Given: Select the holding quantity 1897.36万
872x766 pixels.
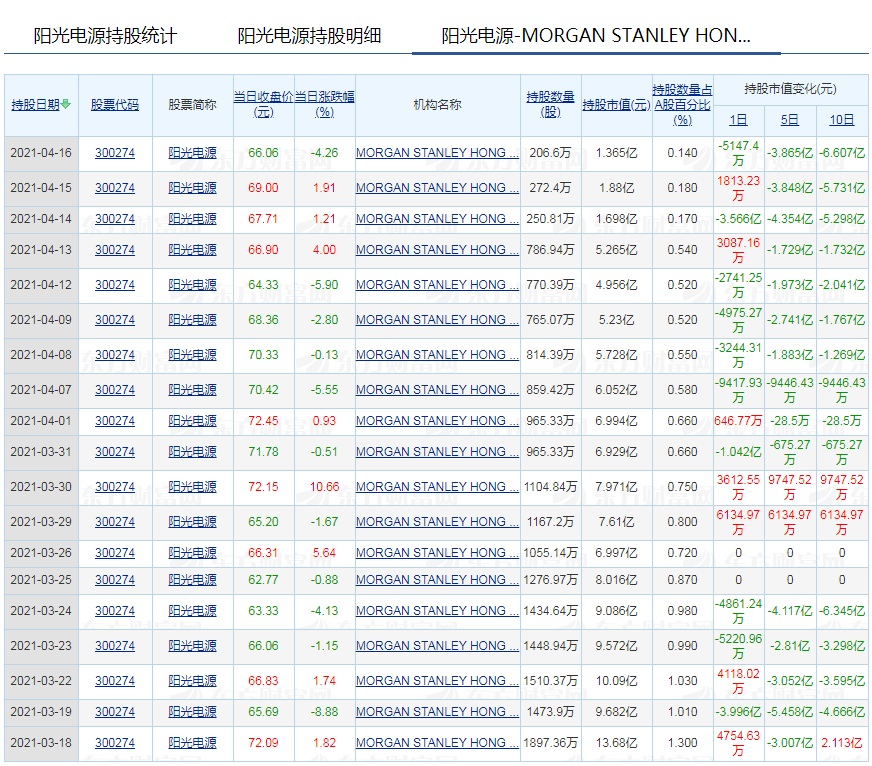Looking at the screenshot, I should click(x=551, y=743).
